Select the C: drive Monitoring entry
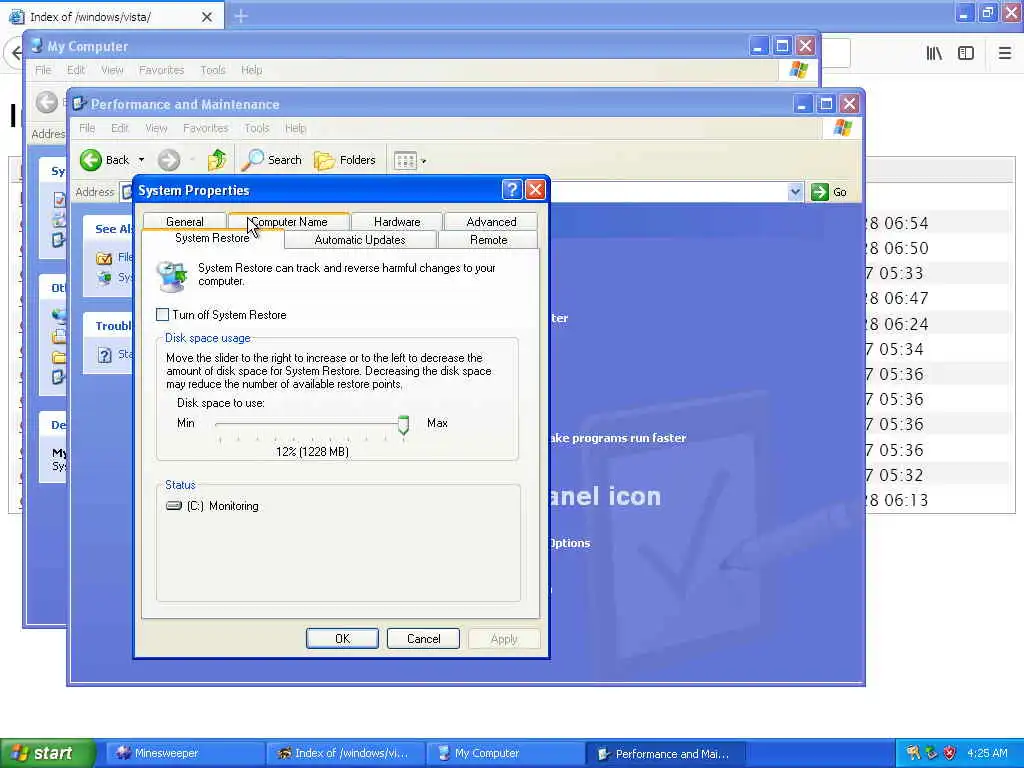This screenshot has height=768, width=1024. tap(213, 506)
